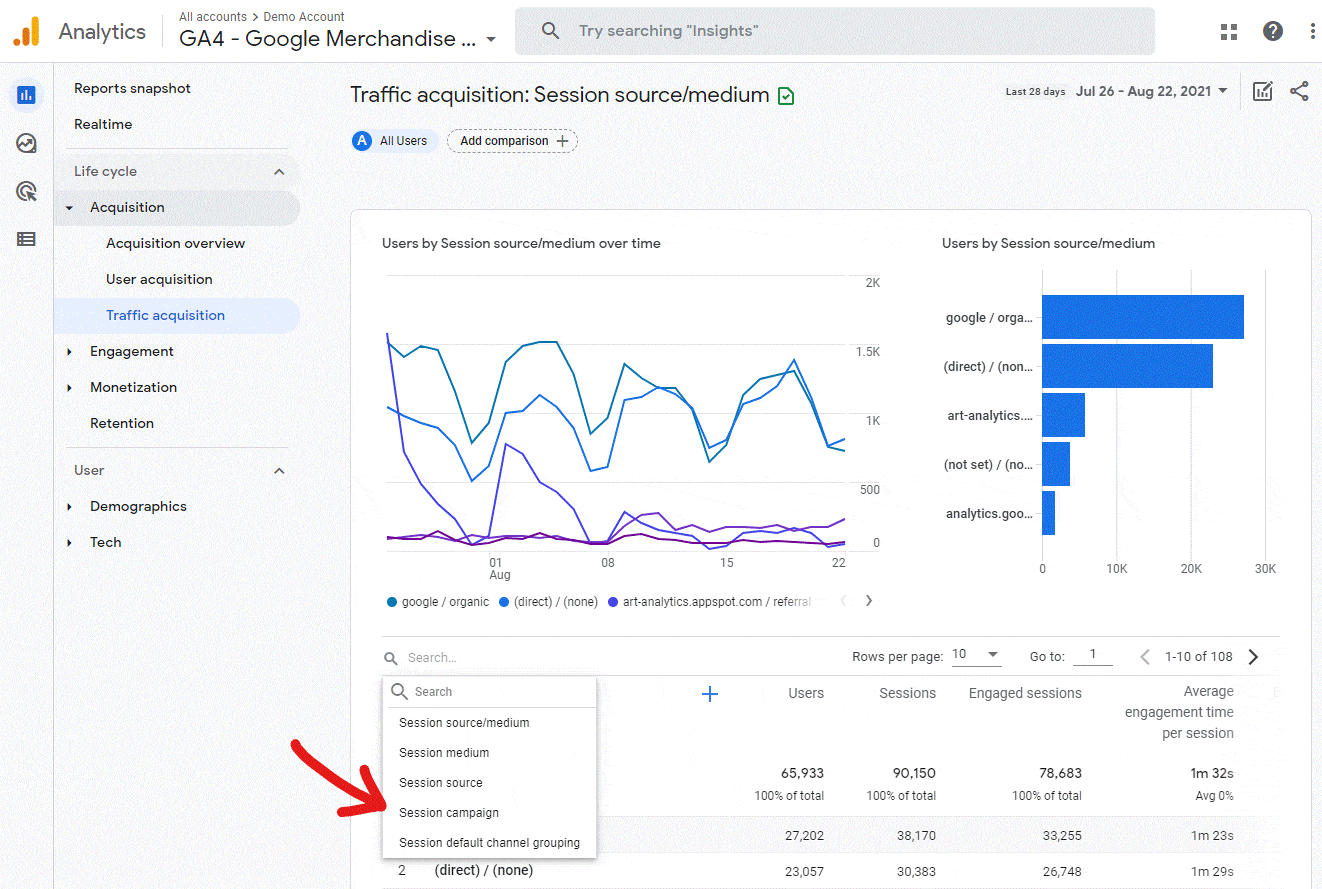Open the Help icon
Viewport: 1322px width, 889px height.
point(1273,31)
